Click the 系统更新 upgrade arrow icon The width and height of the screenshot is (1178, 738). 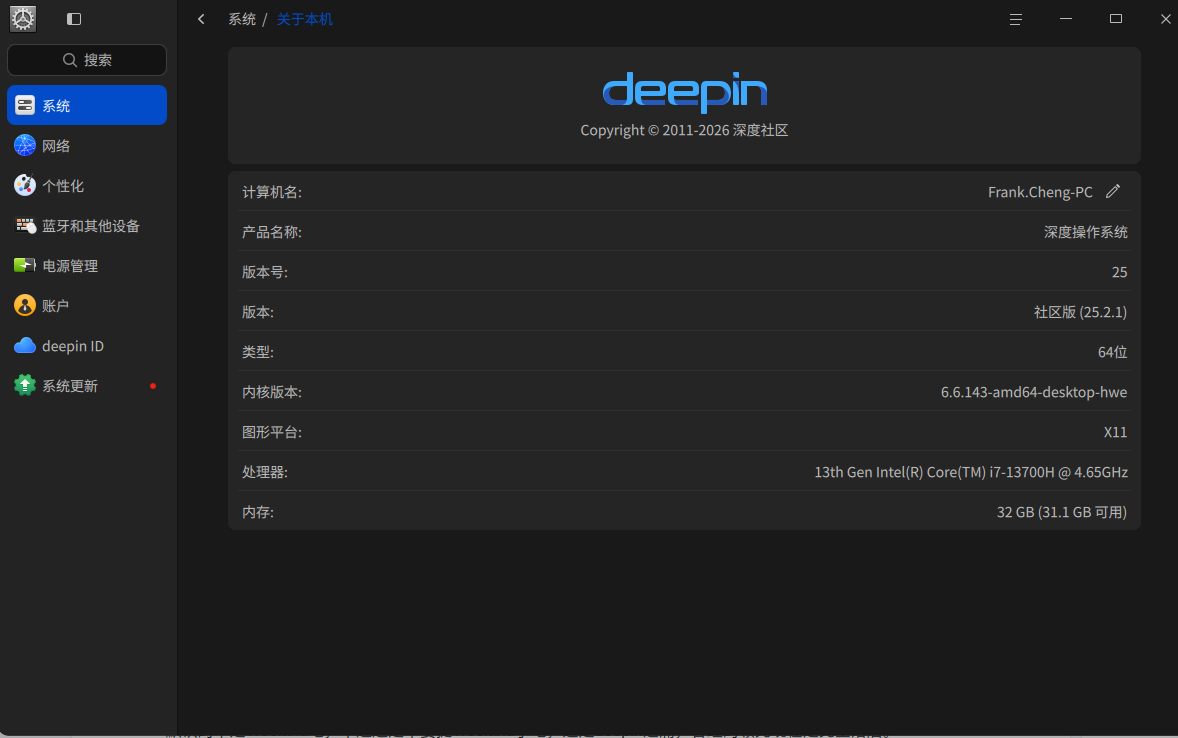pyautogui.click(x=25, y=386)
